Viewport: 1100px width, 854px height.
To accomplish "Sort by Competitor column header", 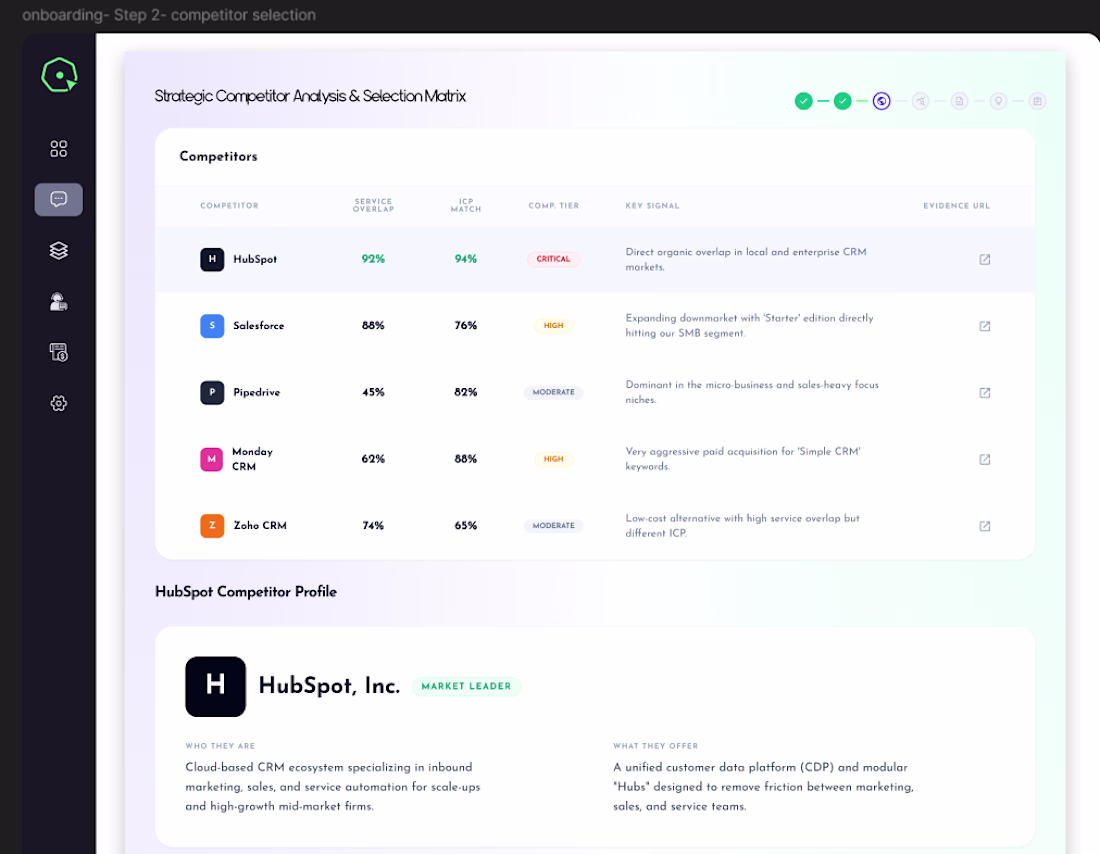I will tap(229, 206).
